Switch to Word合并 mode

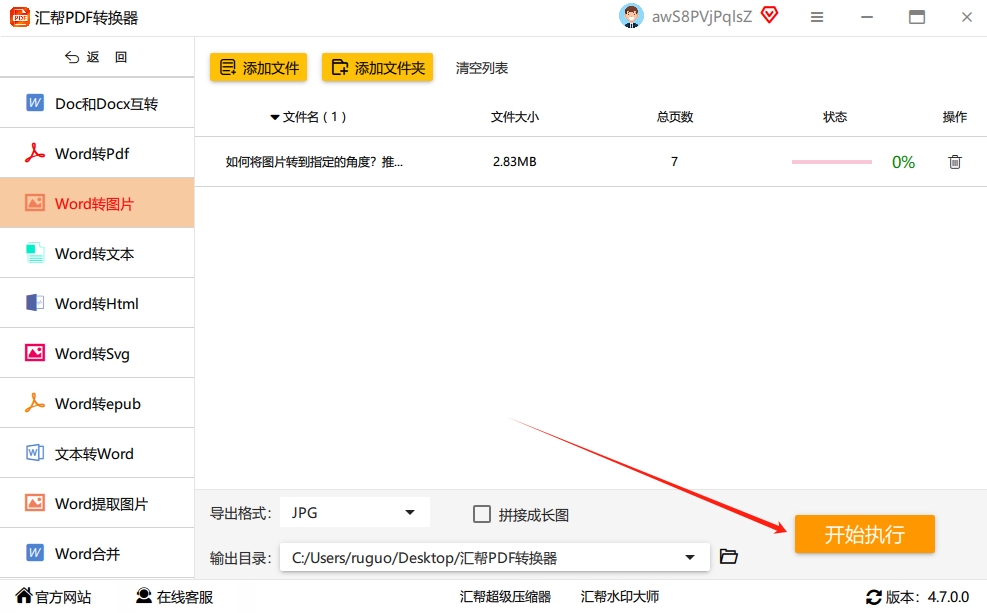point(97,553)
